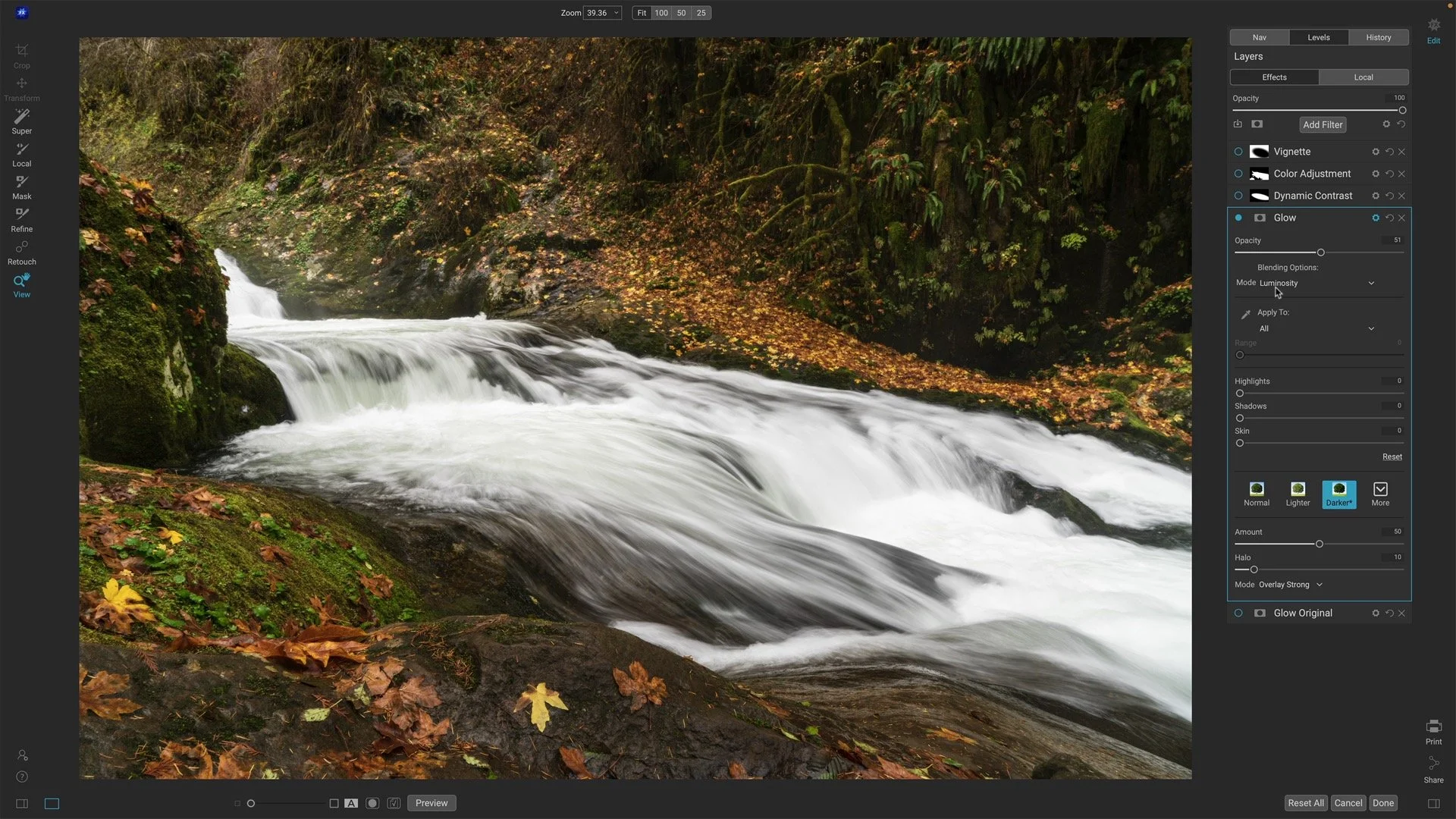Click the Add Filter button
The height and width of the screenshot is (819, 1456).
1323,124
